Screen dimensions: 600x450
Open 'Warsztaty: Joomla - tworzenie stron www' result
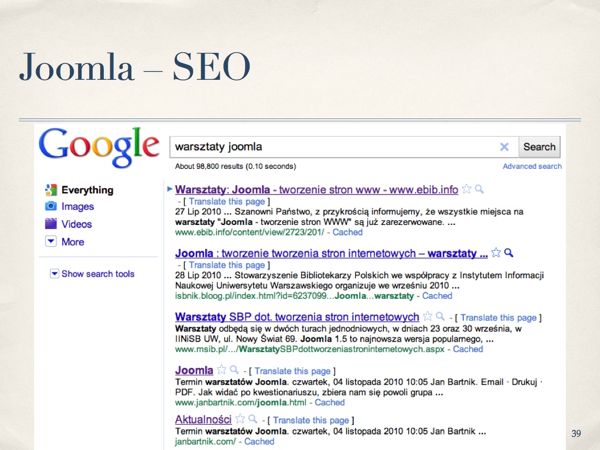pyautogui.click(x=316, y=189)
